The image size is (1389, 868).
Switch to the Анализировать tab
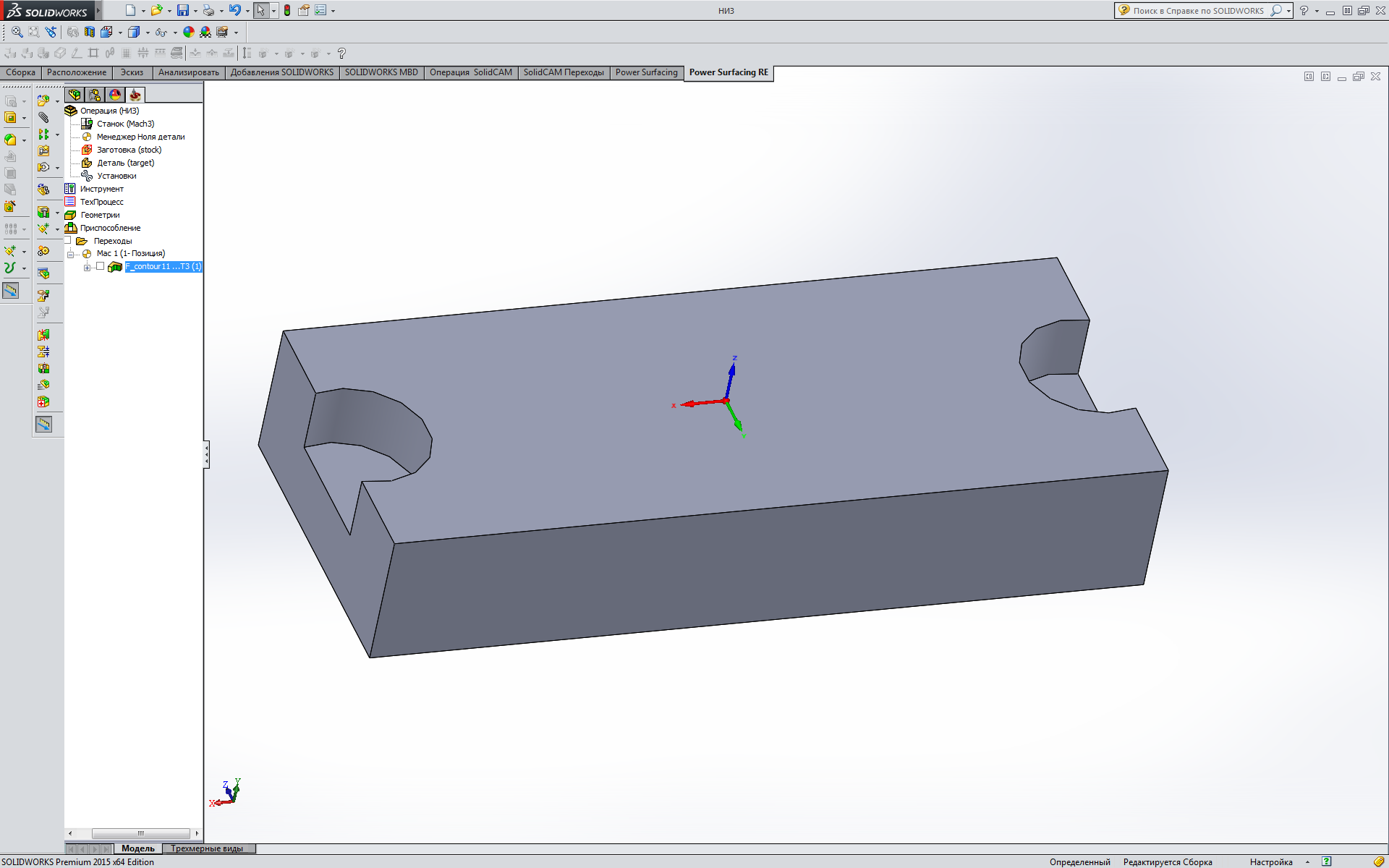[188, 72]
